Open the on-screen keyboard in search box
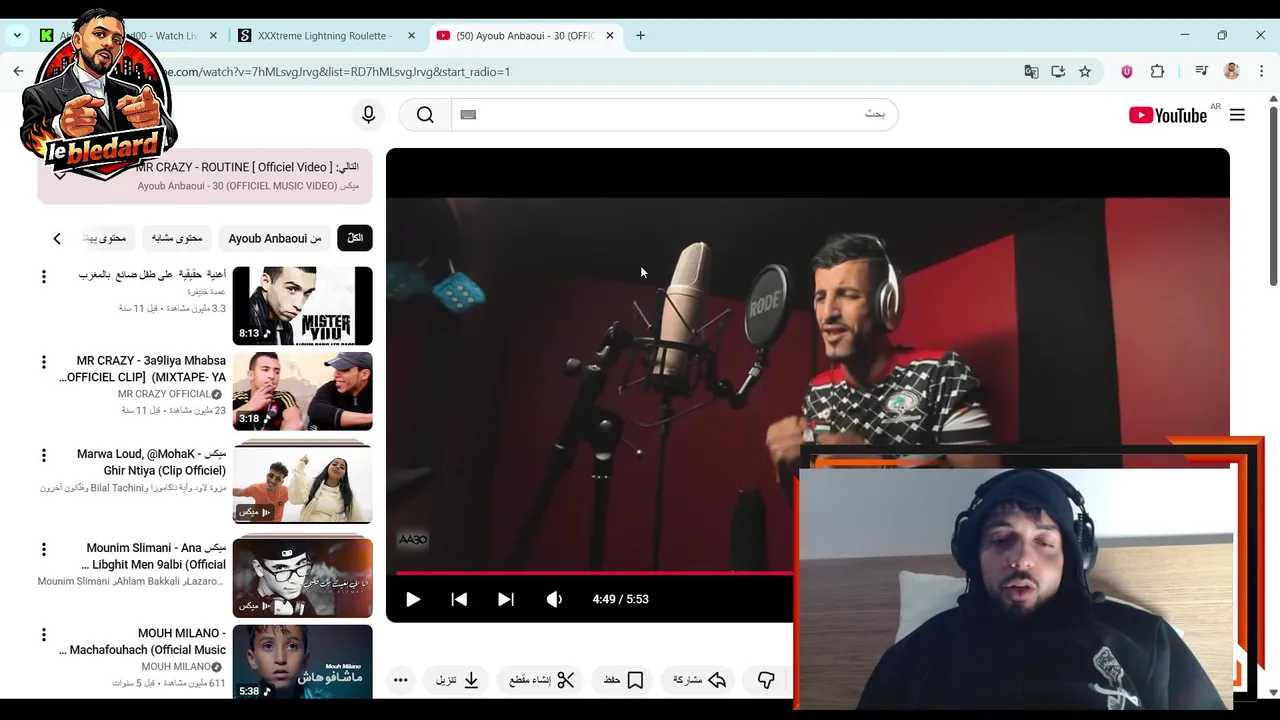The width and height of the screenshot is (1280, 720). pos(468,115)
